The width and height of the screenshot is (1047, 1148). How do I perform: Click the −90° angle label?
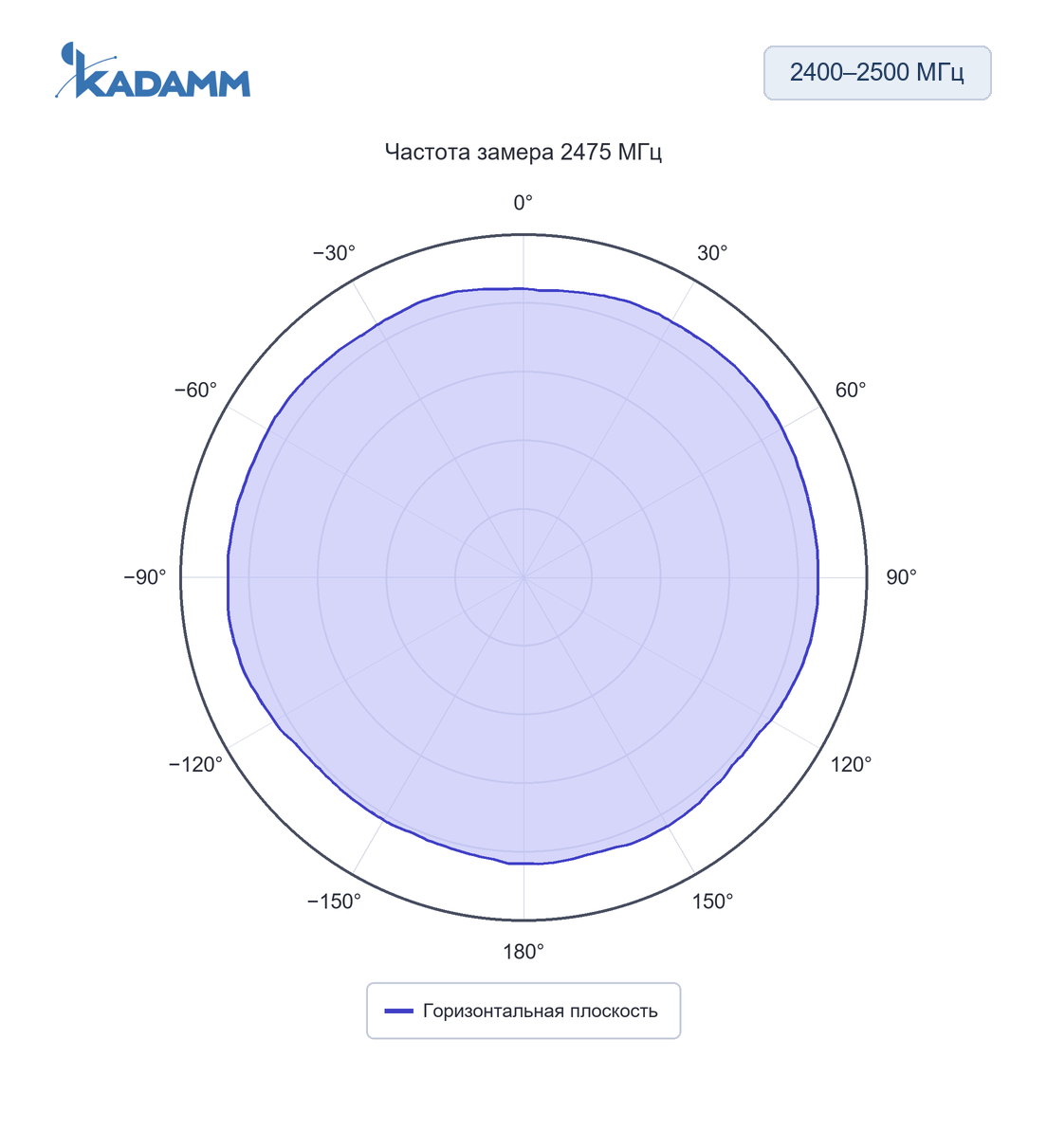click(x=145, y=577)
